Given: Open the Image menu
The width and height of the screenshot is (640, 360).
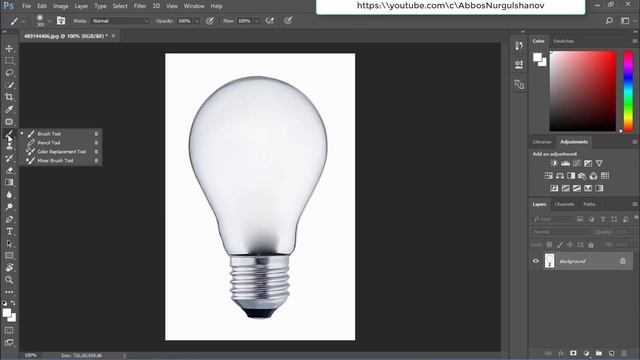Looking at the screenshot, I should tap(60, 6).
